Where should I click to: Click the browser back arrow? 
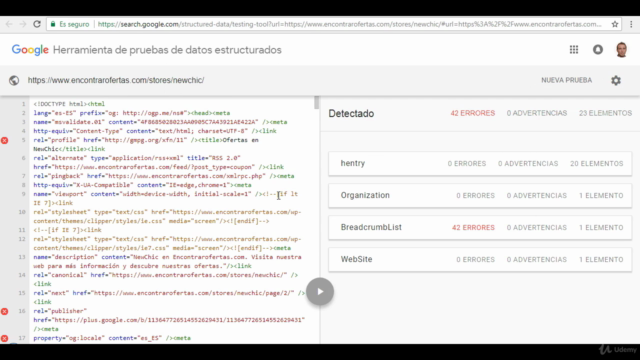coord(9,24)
